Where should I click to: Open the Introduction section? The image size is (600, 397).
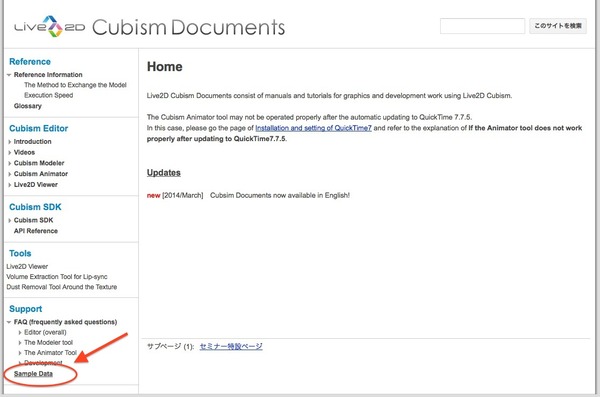pos(33,142)
